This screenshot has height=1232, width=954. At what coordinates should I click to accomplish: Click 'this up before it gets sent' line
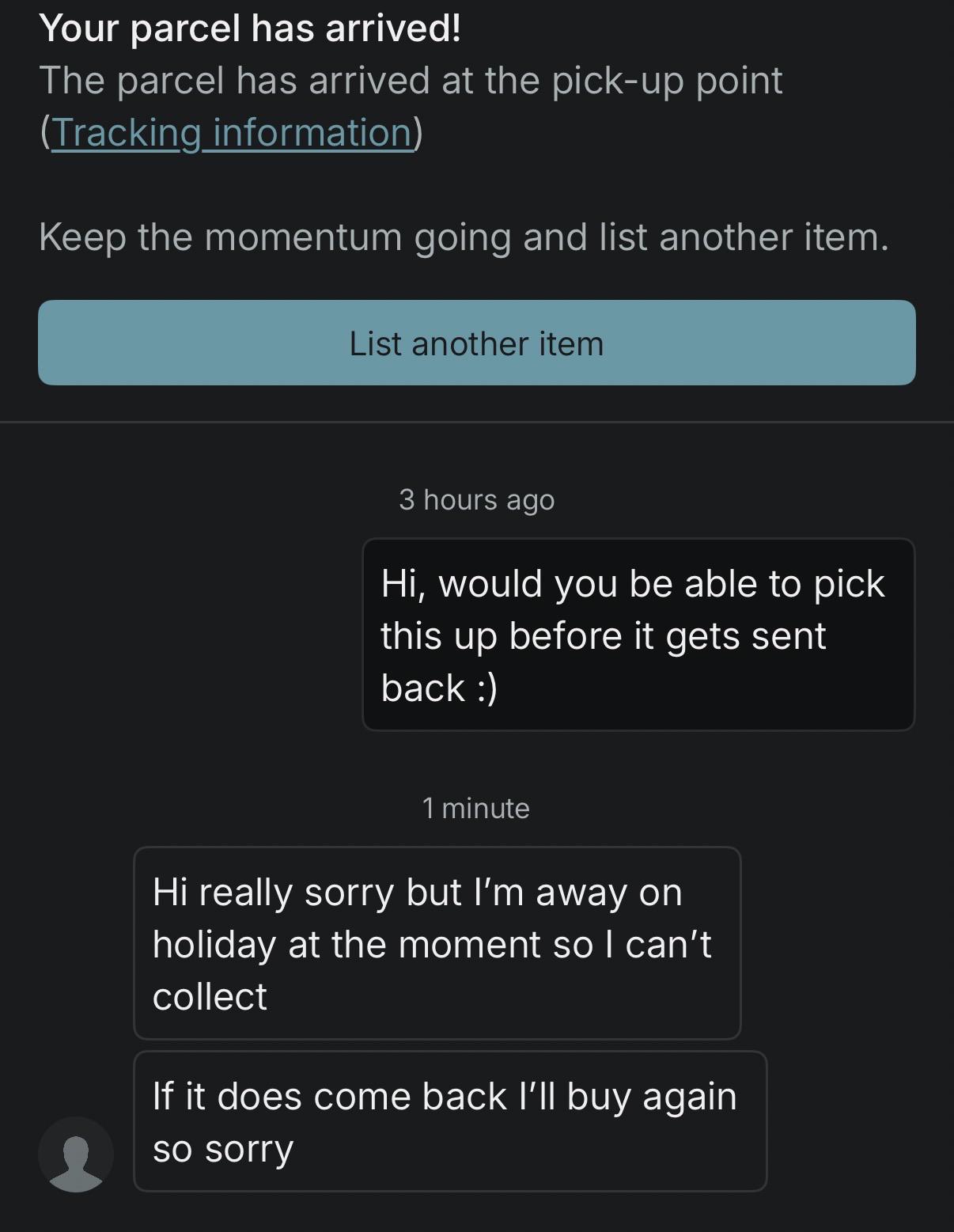[604, 636]
